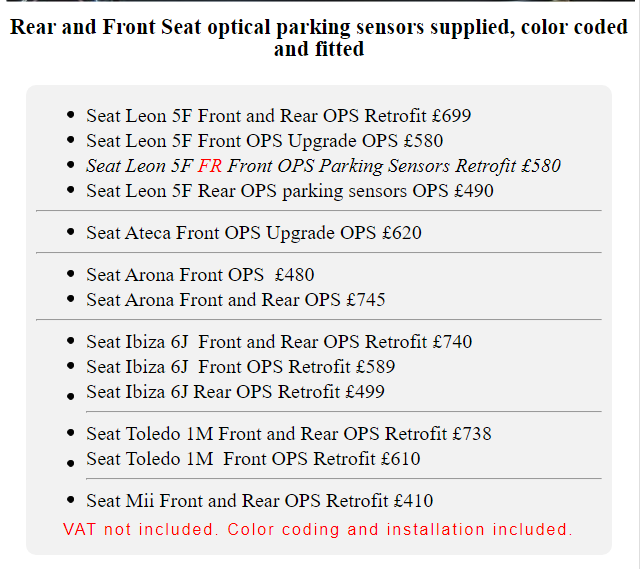Select Seat Arona Front and Rear OPS £745
This screenshot has width=640, height=569.
(x=235, y=300)
